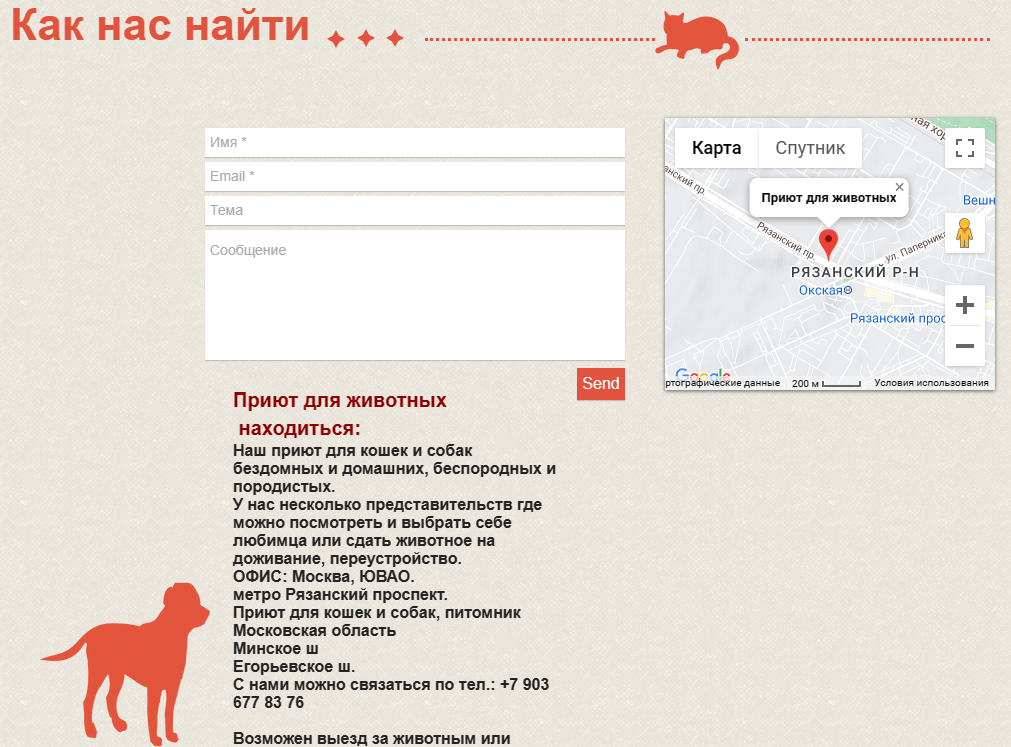Image resolution: width=1011 pixels, height=747 pixels.
Task: Click the 'Минское ш' text line
Action: click(275, 648)
